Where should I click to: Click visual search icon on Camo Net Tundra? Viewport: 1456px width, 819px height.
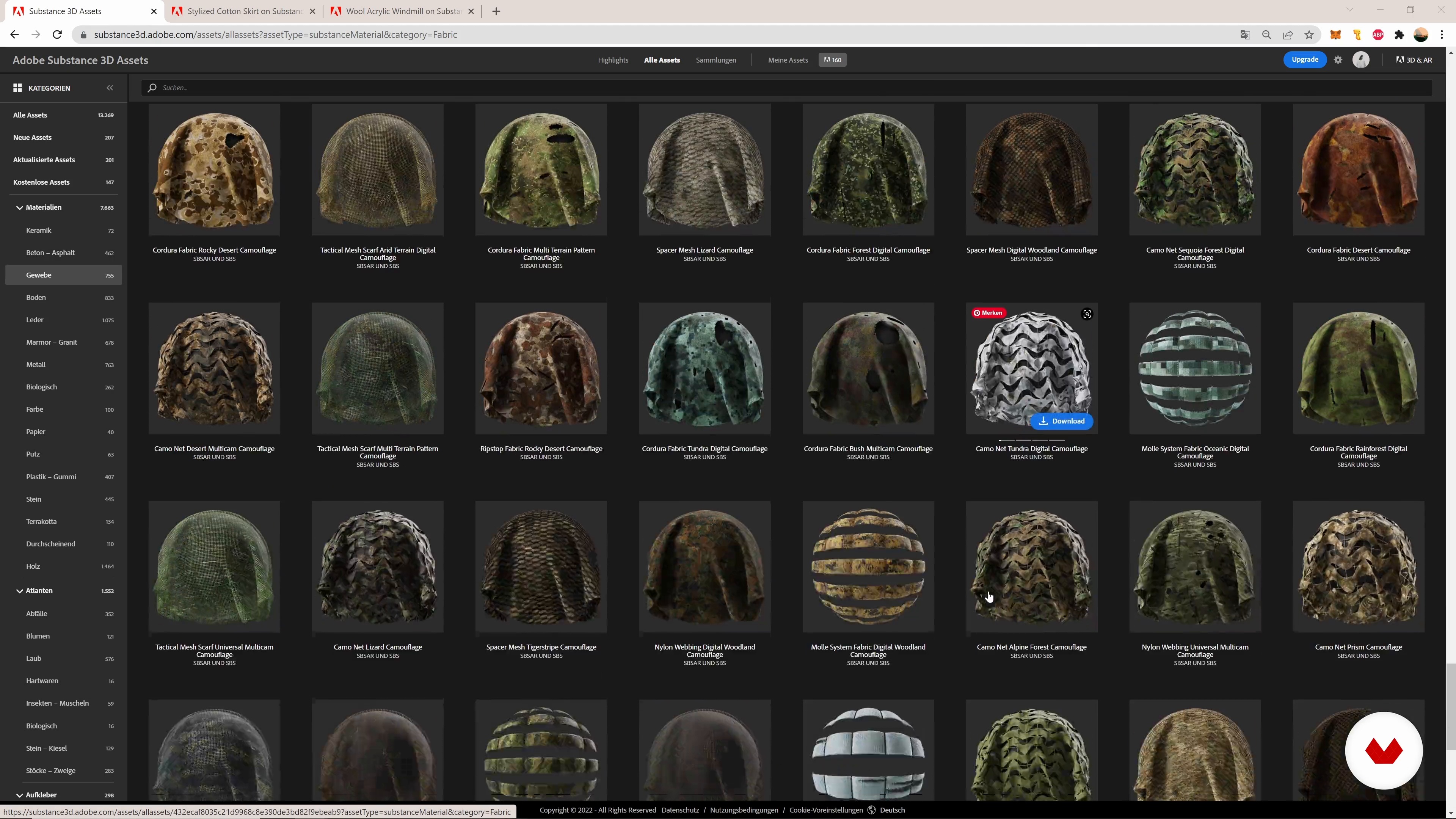coord(1087,314)
